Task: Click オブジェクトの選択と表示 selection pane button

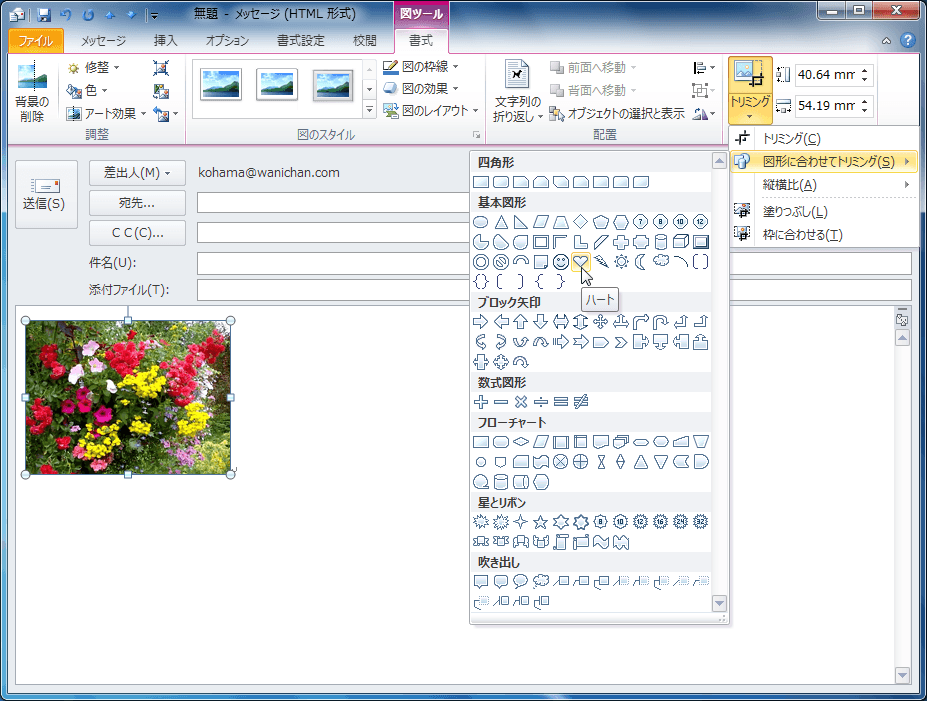Action: click(x=617, y=113)
